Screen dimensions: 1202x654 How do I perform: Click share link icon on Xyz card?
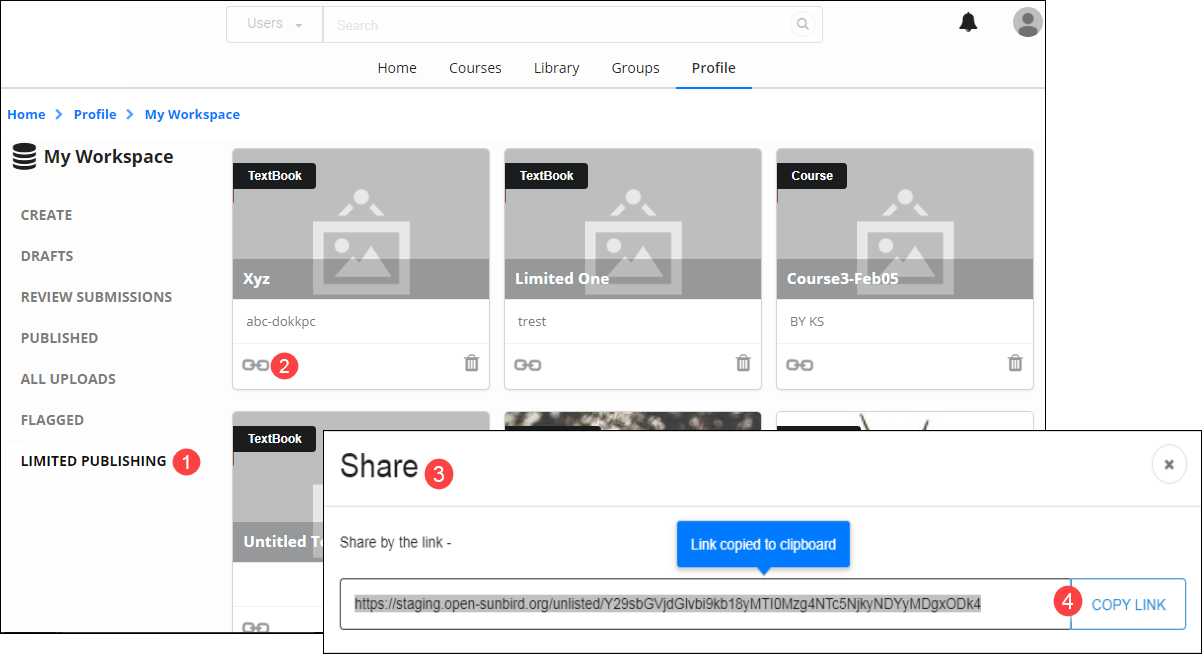[255, 365]
